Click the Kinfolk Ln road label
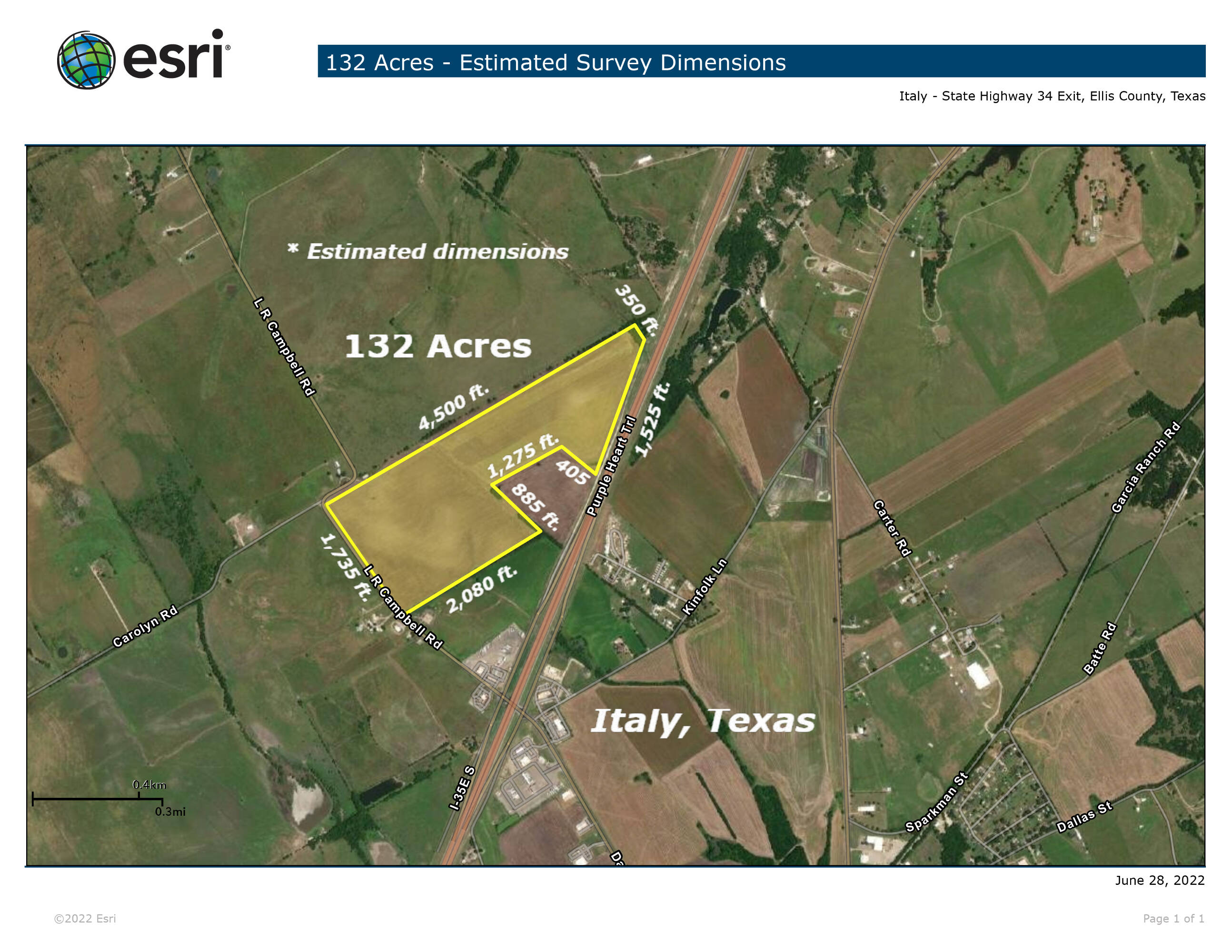The height and width of the screenshot is (952, 1232). click(x=705, y=586)
